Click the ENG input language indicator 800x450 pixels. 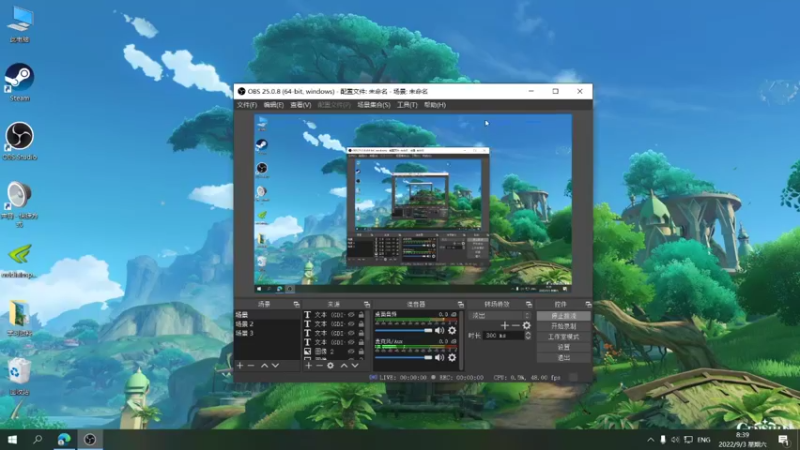click(704, 439)
